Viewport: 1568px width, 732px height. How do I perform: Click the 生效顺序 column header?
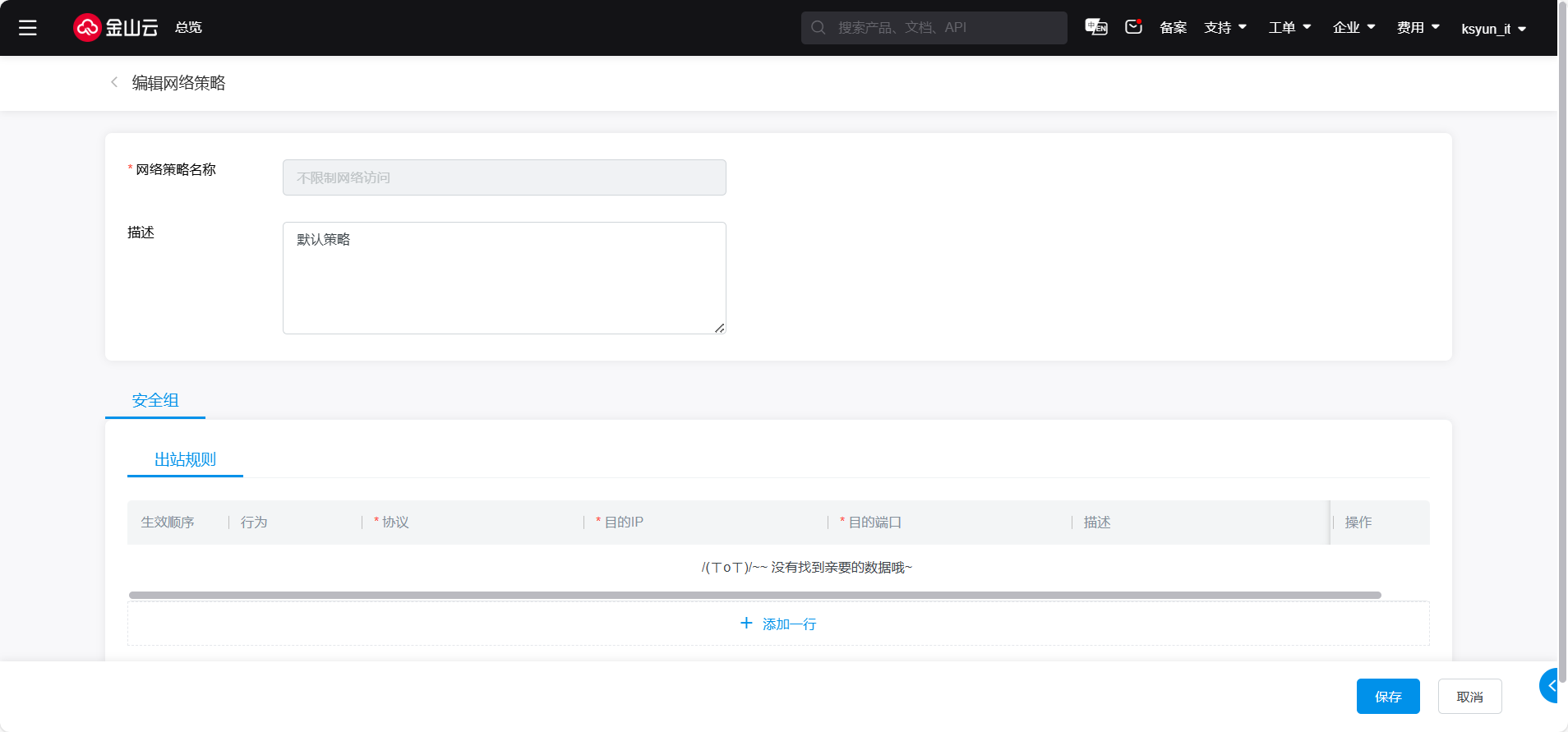tap(168, 523)
